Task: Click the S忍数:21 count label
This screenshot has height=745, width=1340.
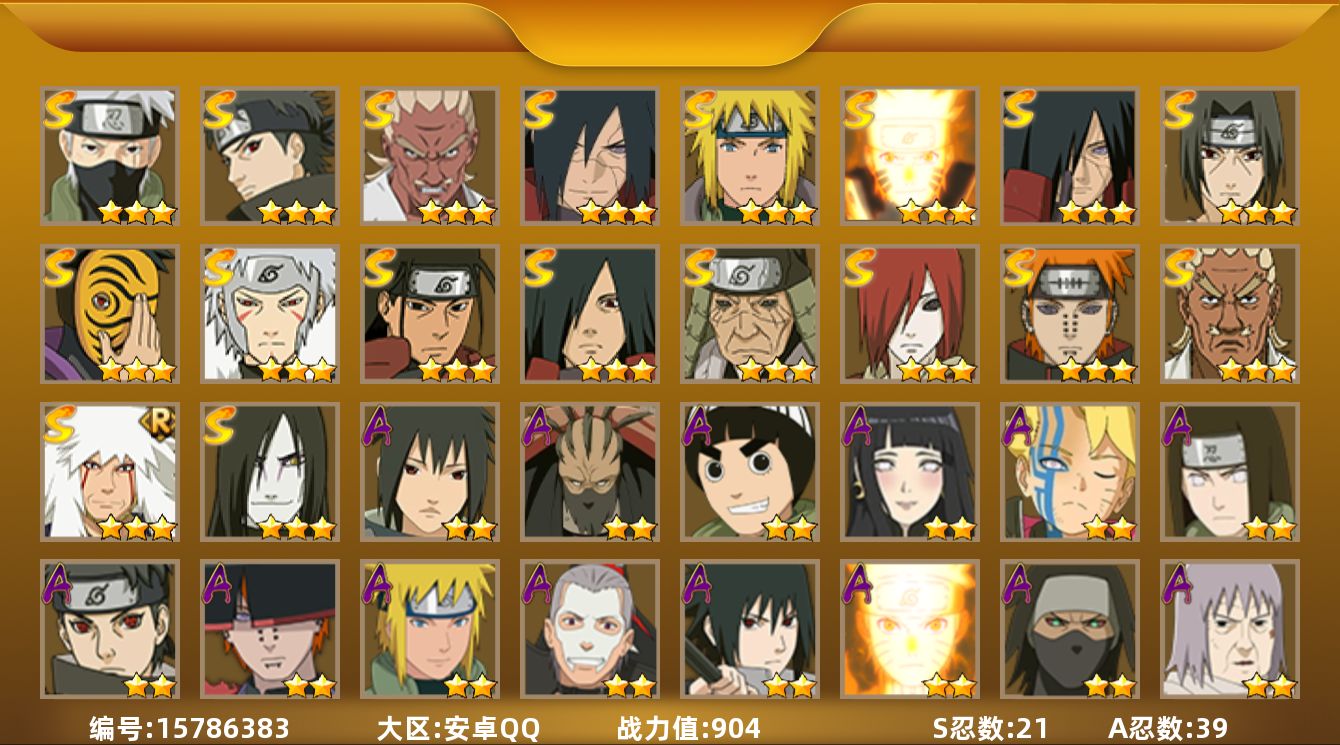Action: tap(990, 728)
